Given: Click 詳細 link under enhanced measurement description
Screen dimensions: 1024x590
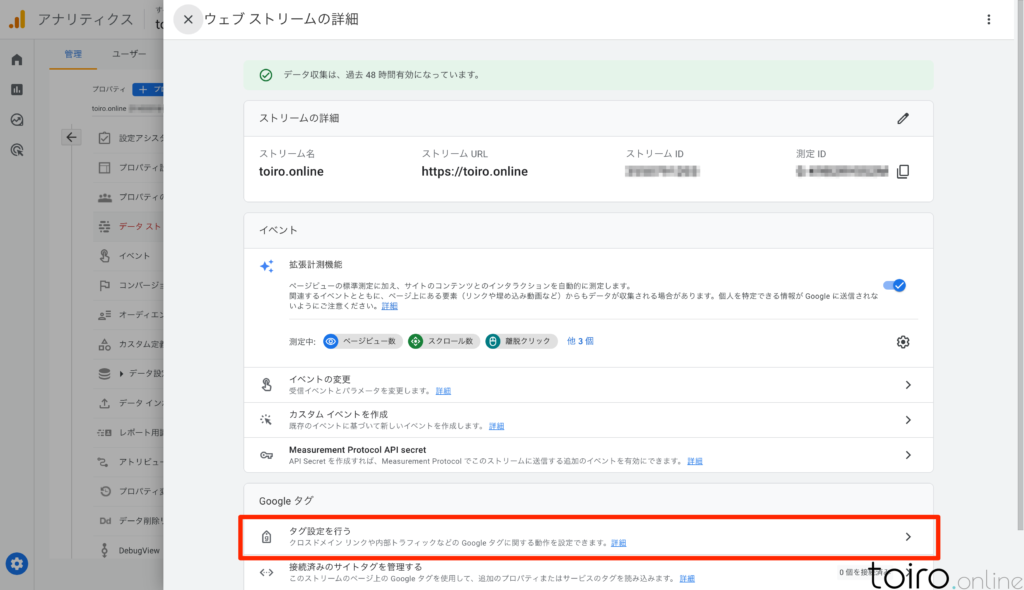Looking at the screenshot, I should [x=389, y=306].
